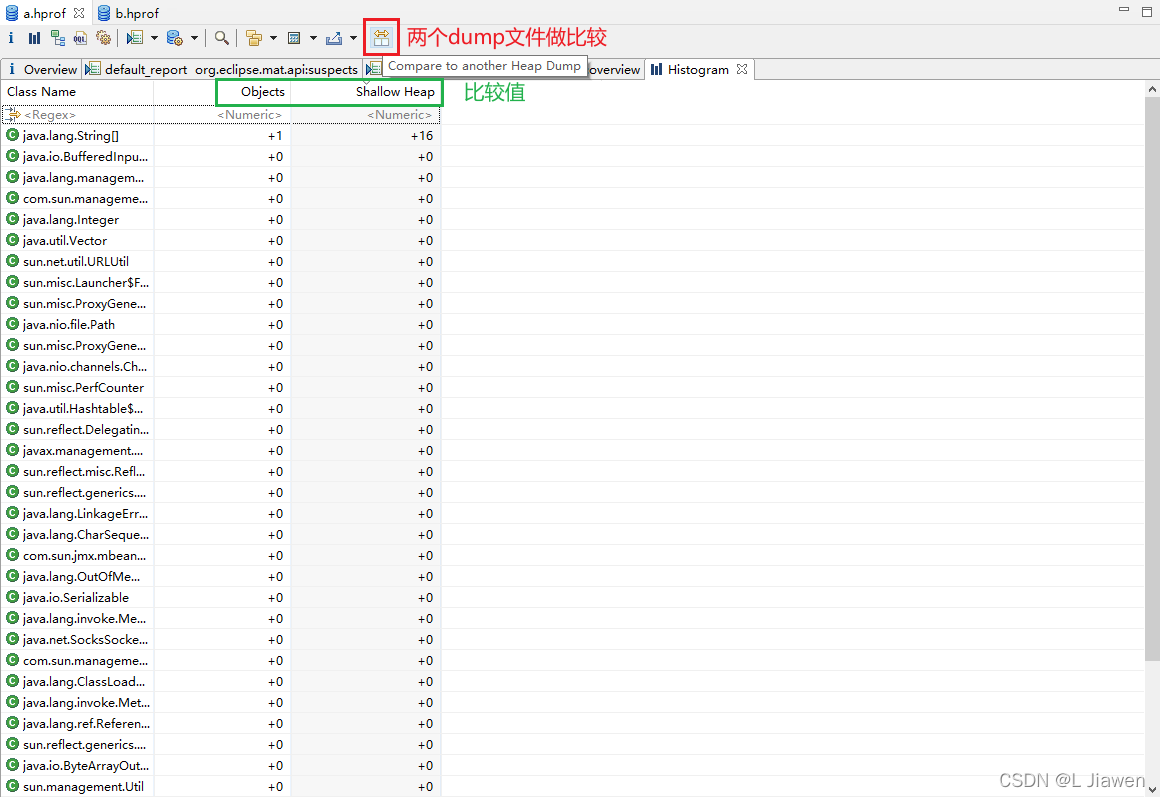Select the java.util.Vector row

pyautogui.click(x=220, y=241)
